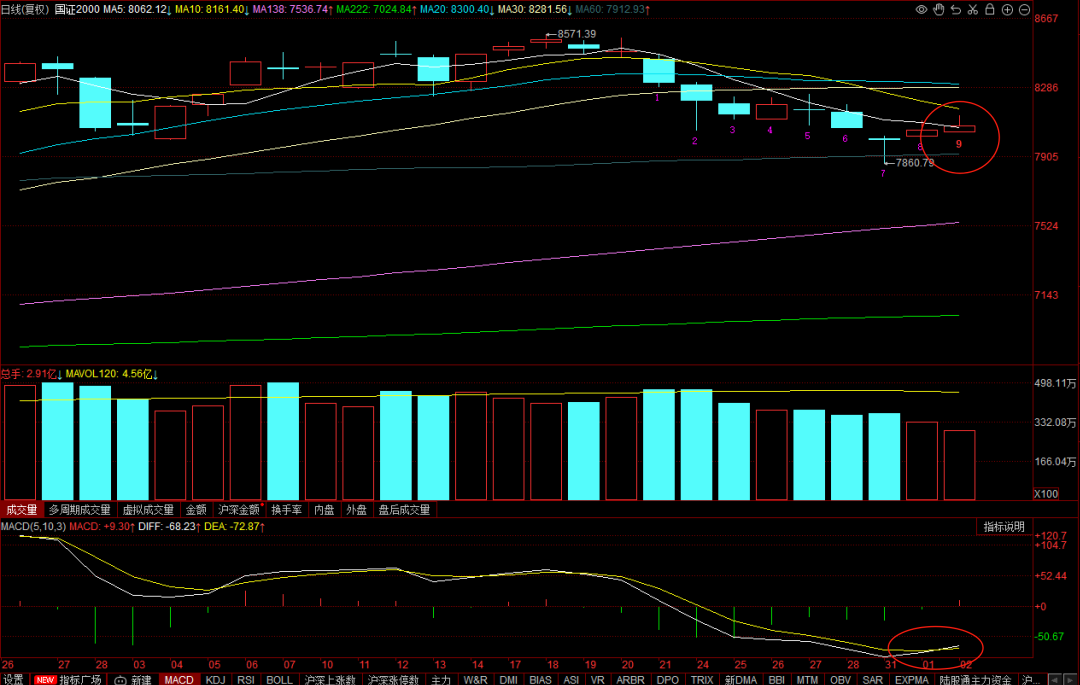The height and width of the screenshot is (685, 1080).
Task: Click the undo arrow icon
Action: 956,10
